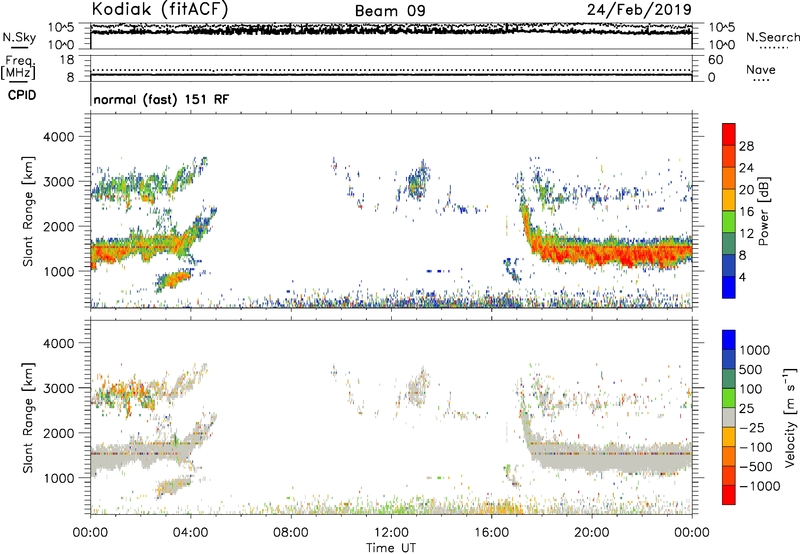
Task: Select the 'CPID' row label
Action: coord(22,95)
